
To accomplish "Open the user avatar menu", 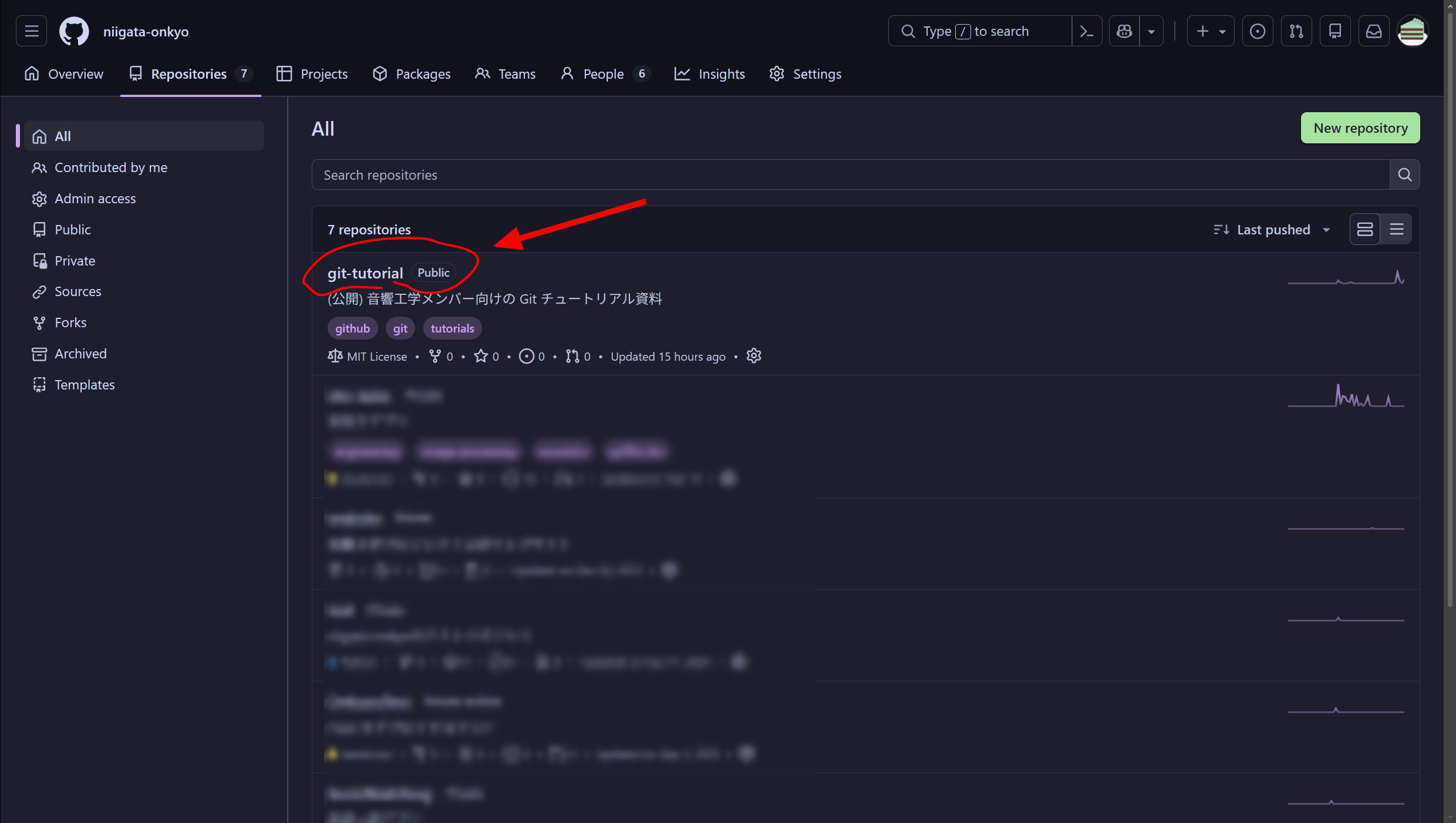I will point(1413,31).
